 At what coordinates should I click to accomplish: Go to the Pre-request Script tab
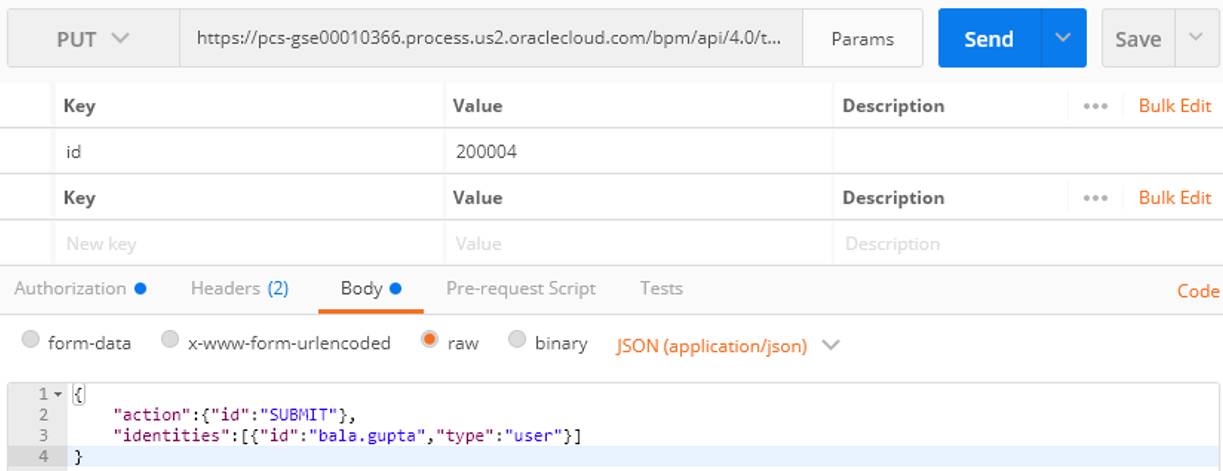(x=520, y=289)
